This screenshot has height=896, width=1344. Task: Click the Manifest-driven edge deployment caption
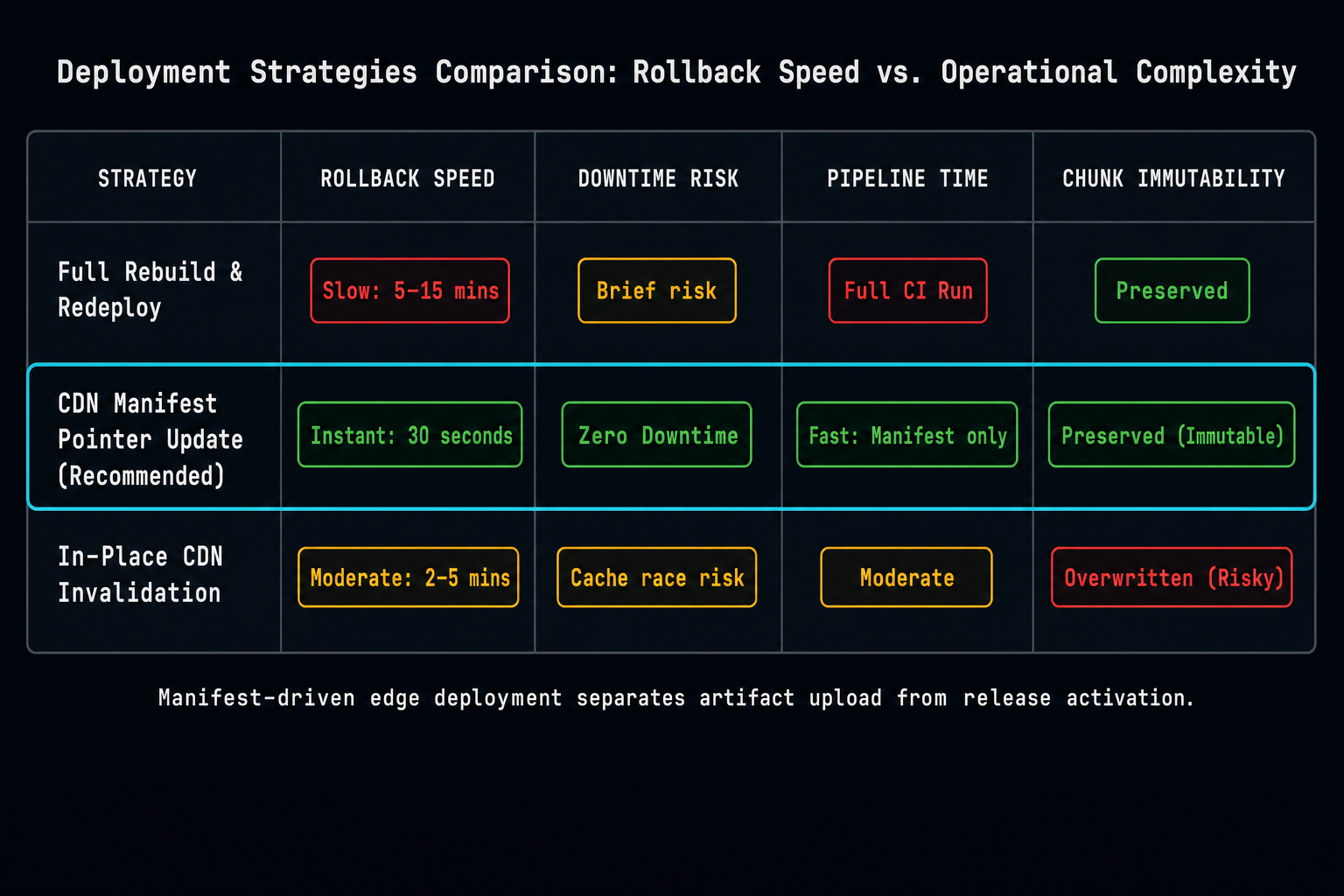676,698
